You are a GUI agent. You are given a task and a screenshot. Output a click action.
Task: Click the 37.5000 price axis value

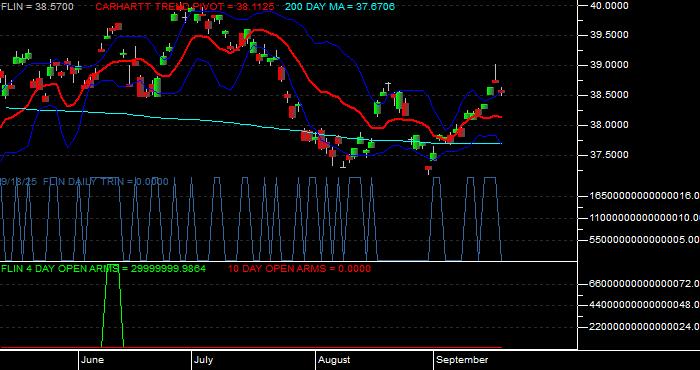tap(609, 155)
